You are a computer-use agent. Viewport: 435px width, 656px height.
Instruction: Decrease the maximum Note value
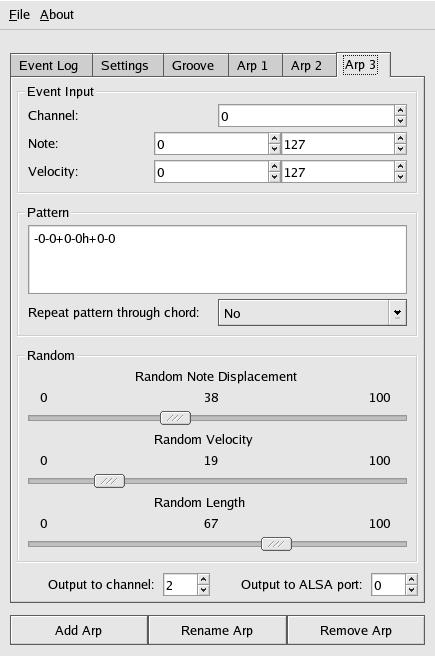pyautogui.click(x=400, y=149)
